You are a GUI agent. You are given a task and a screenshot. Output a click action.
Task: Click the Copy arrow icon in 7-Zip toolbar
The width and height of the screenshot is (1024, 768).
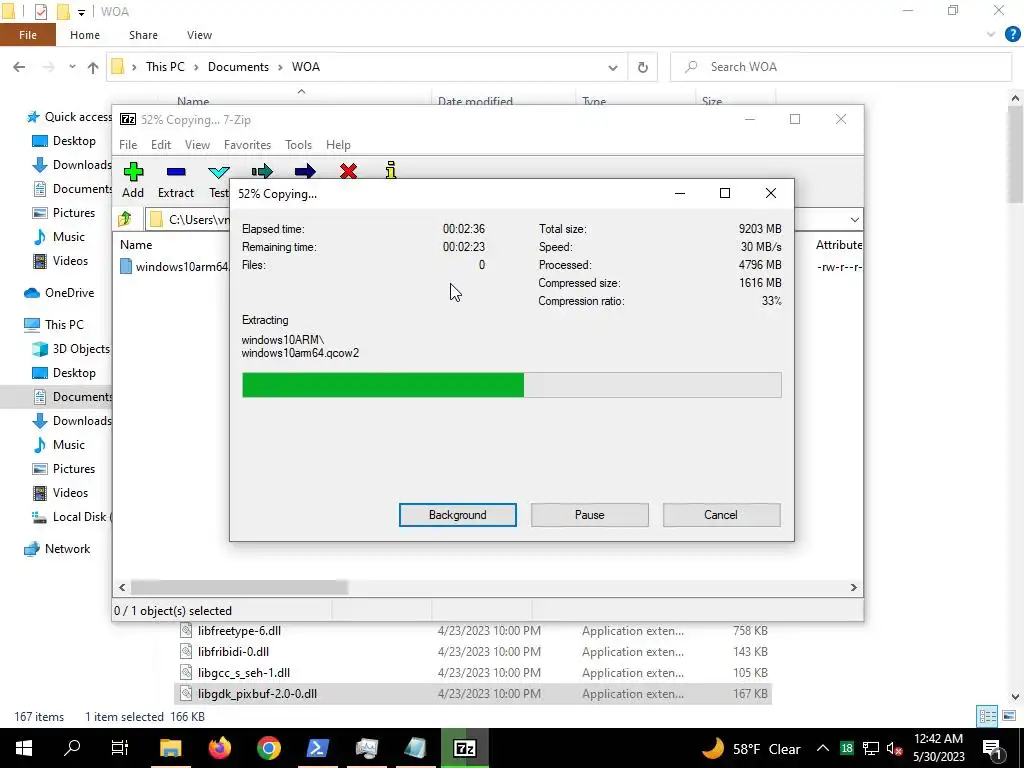point(262,171)
